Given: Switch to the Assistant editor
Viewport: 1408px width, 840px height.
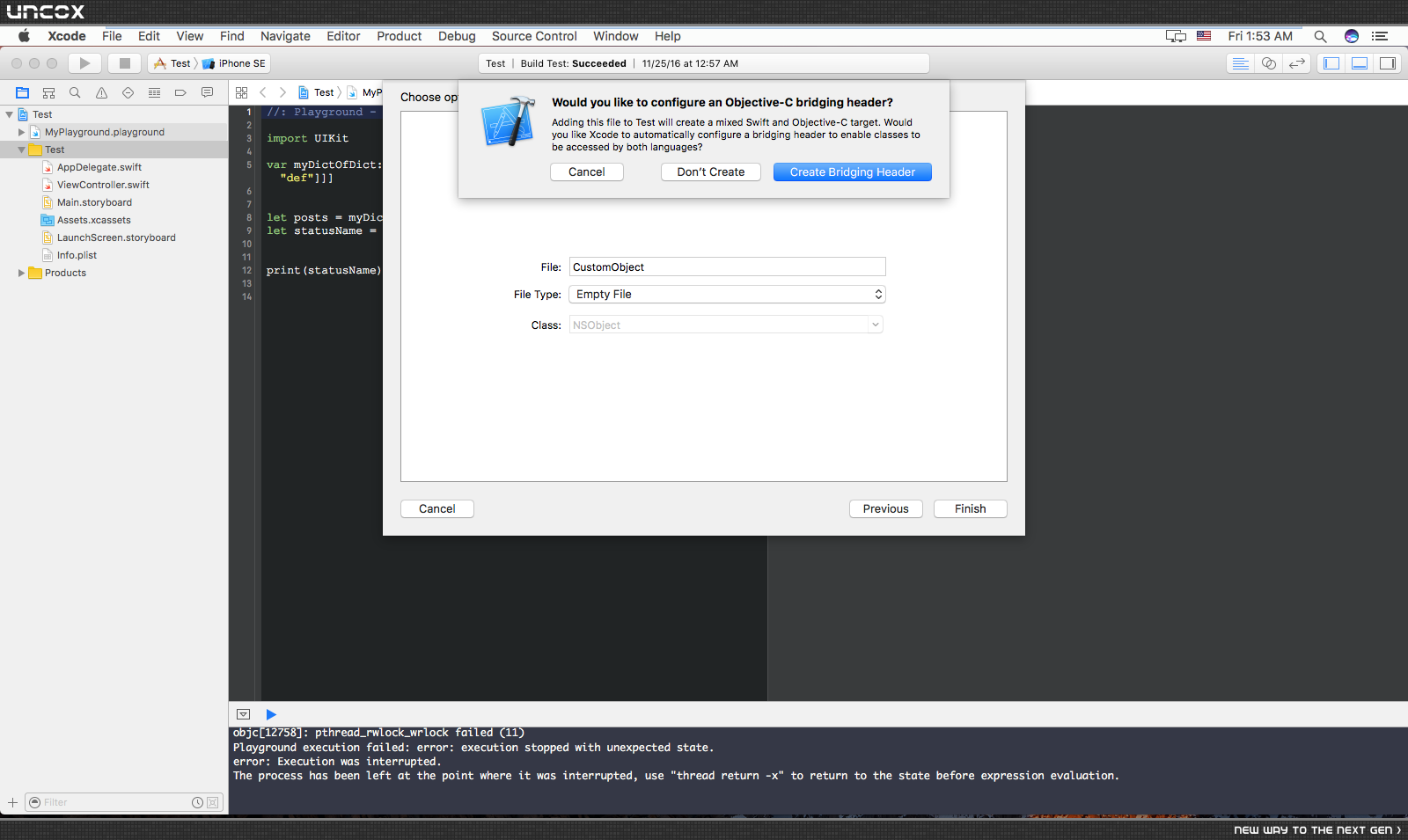Looking at the screenshot, I should click(x=1269, y=63).
